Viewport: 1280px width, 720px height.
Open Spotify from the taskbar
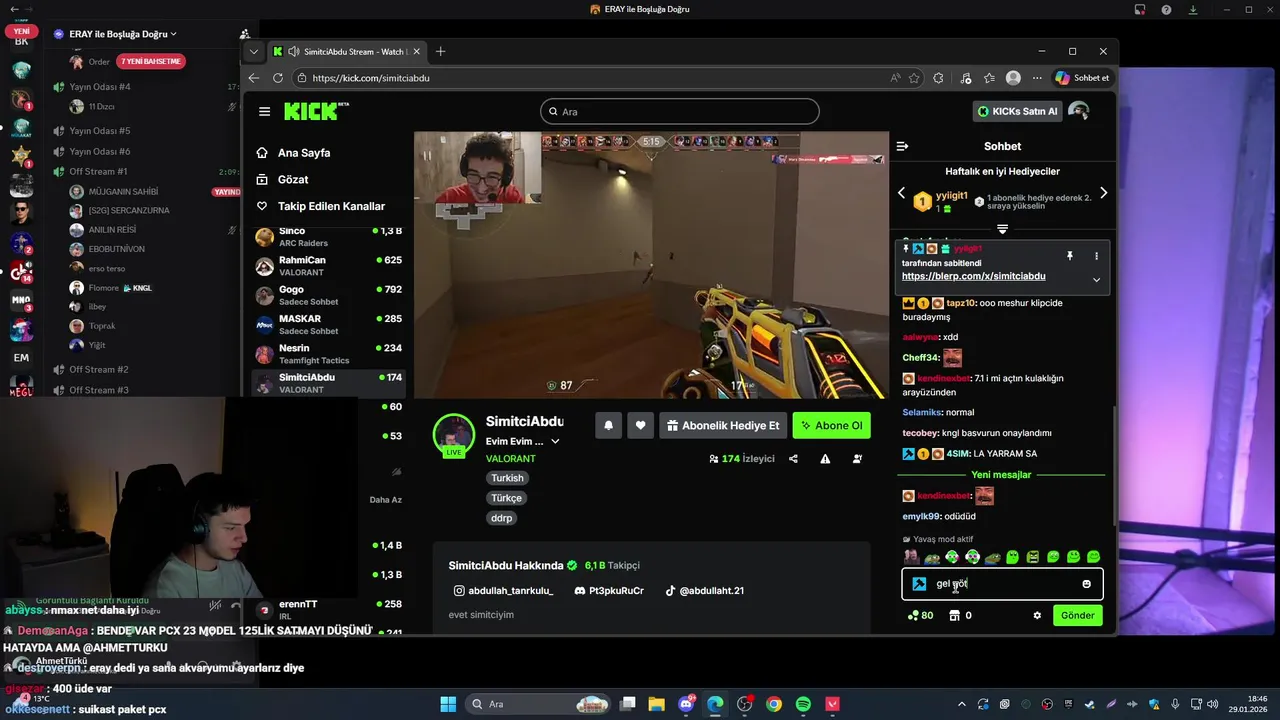803,704
